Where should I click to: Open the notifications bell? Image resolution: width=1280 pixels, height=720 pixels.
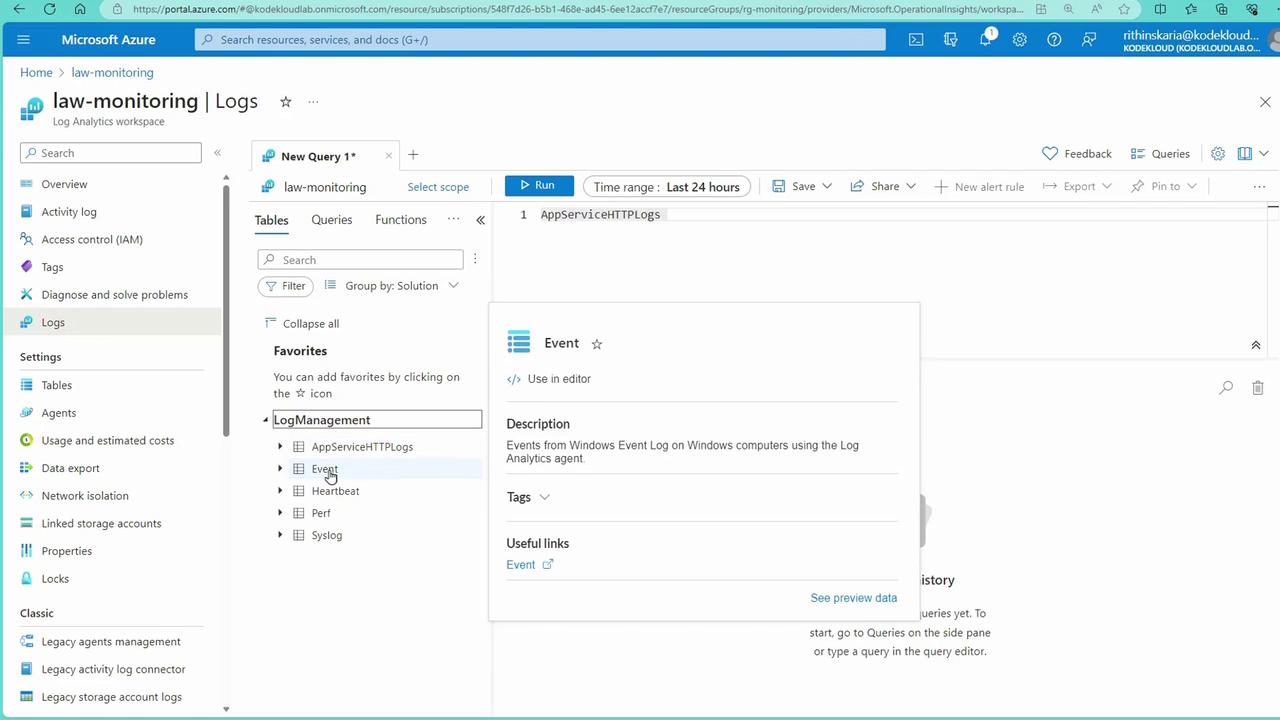click(x=986, y=40)
